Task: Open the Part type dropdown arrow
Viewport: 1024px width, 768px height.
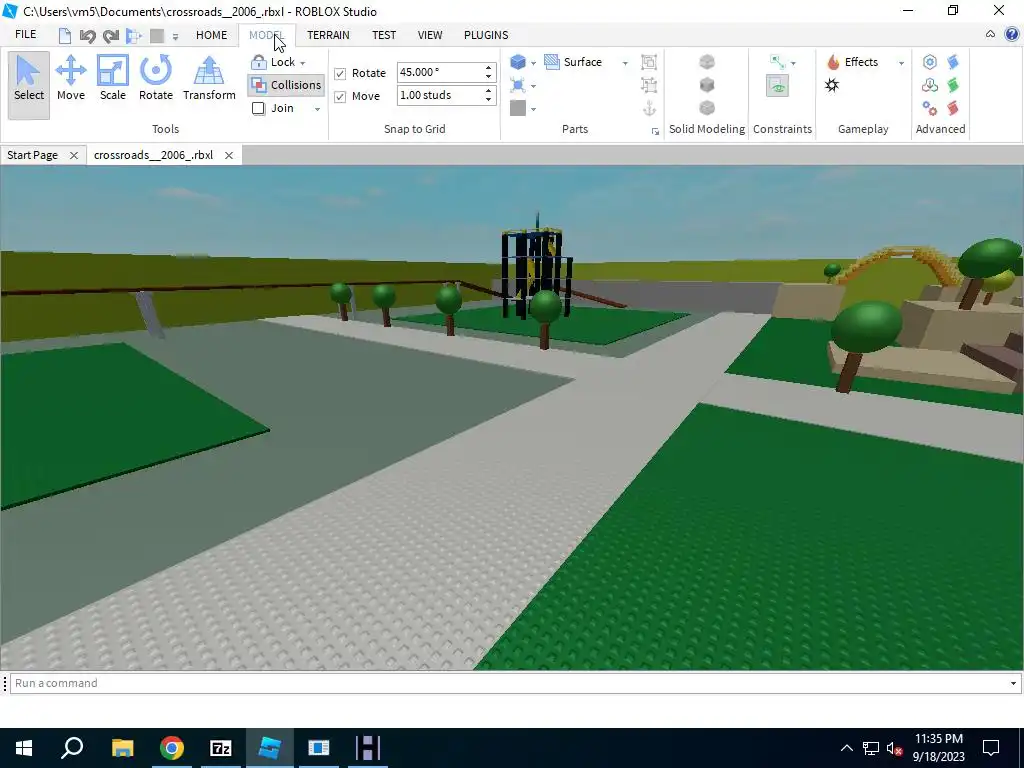Action: [534, 63]
